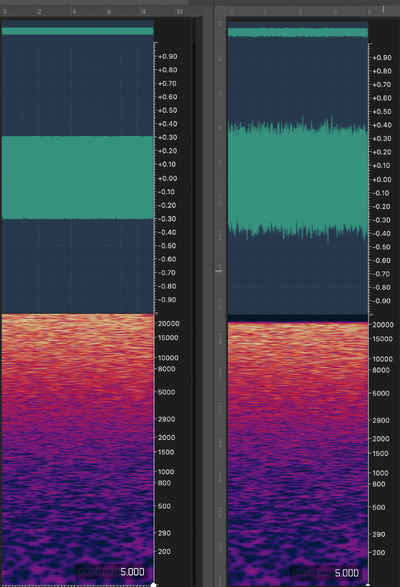Click the 200 label on right frequency scale

coord(379,552)
